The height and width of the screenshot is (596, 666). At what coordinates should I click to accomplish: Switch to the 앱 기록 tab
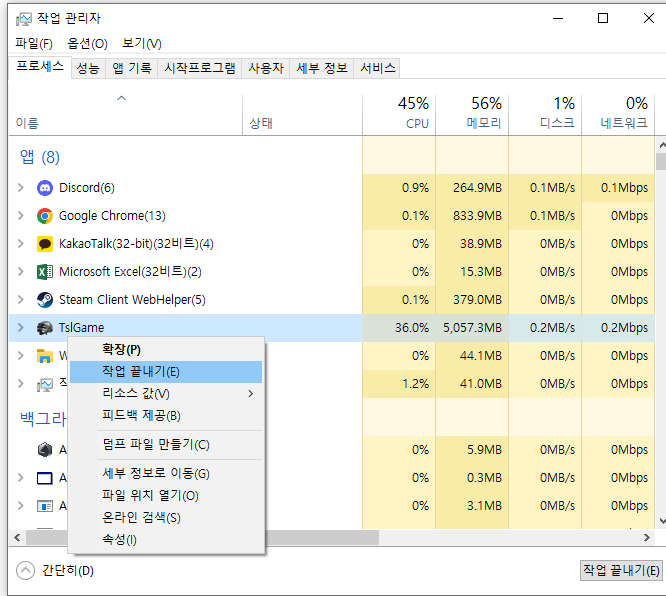(132, 68)
